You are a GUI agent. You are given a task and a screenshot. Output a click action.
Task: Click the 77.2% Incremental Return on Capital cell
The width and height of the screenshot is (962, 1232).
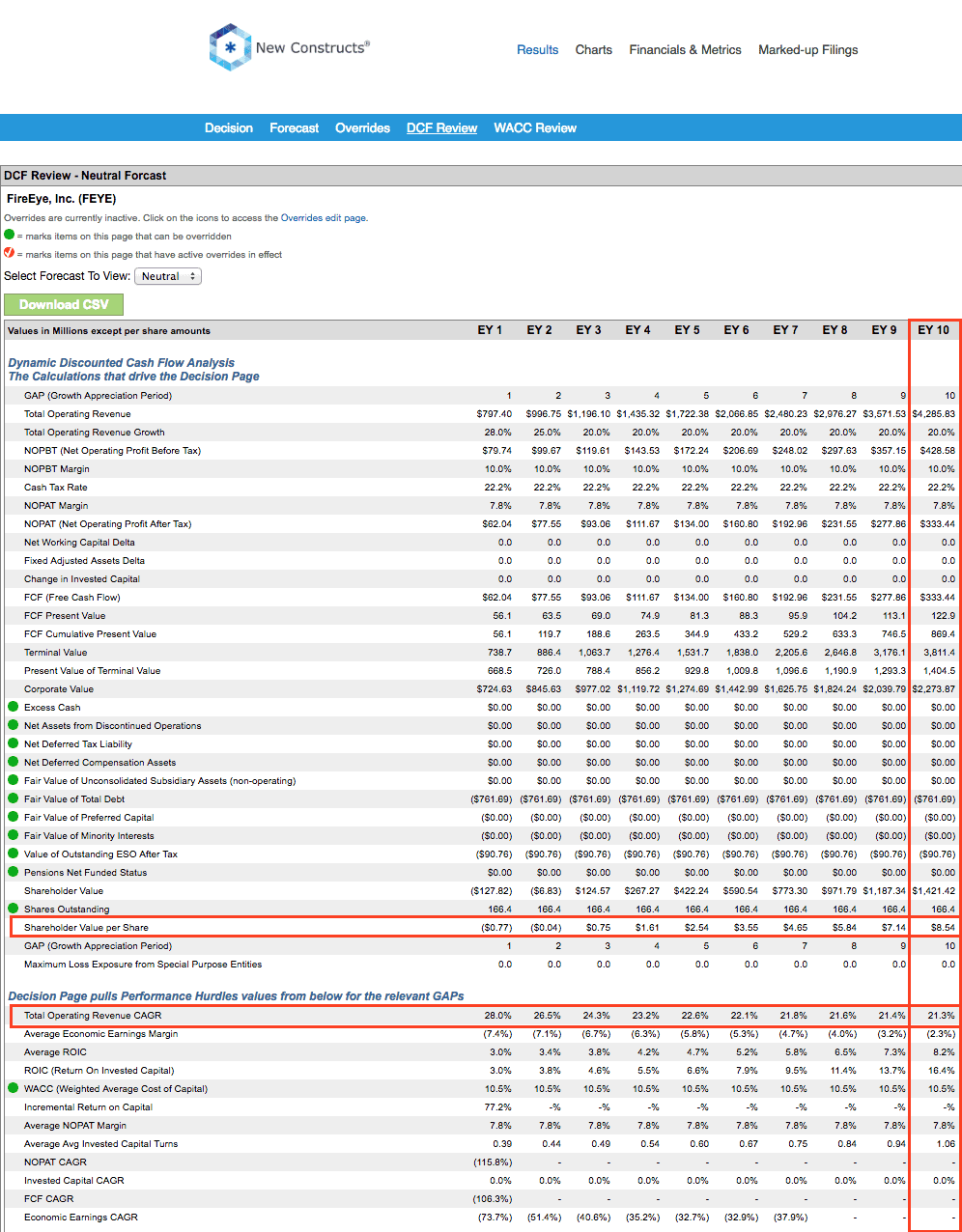click(x=499, y=1106)
